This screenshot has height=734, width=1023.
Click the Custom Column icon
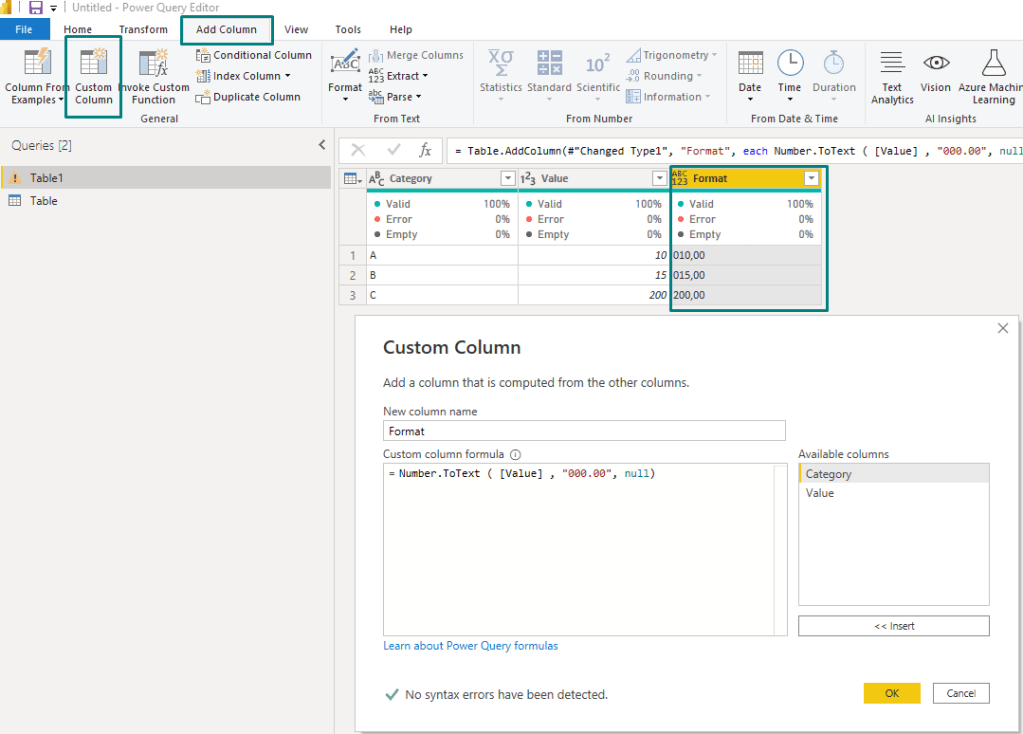[93, 63]
